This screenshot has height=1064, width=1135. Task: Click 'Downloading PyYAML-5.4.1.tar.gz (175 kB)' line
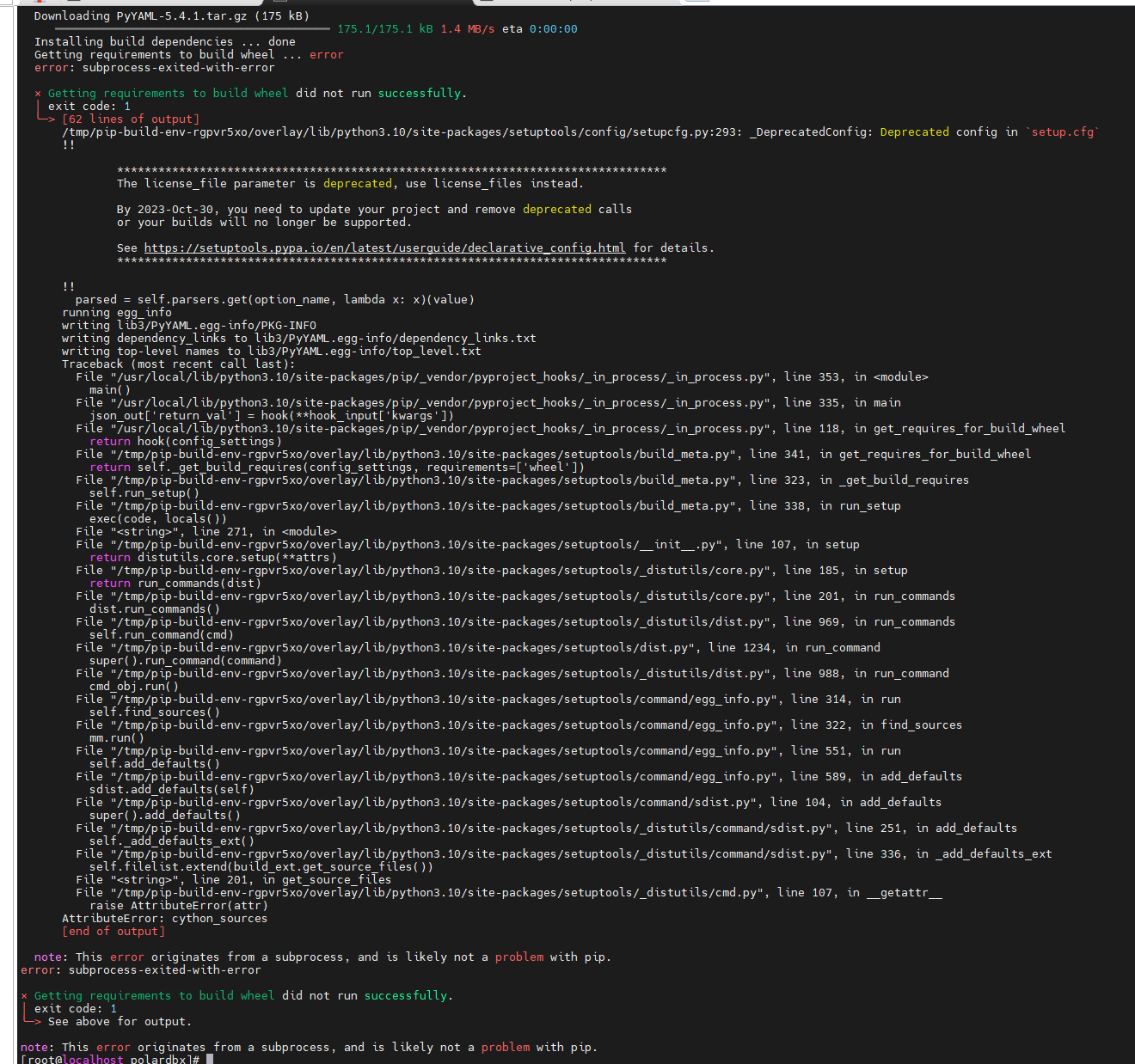pyautogui.click(x=171, y=16)
